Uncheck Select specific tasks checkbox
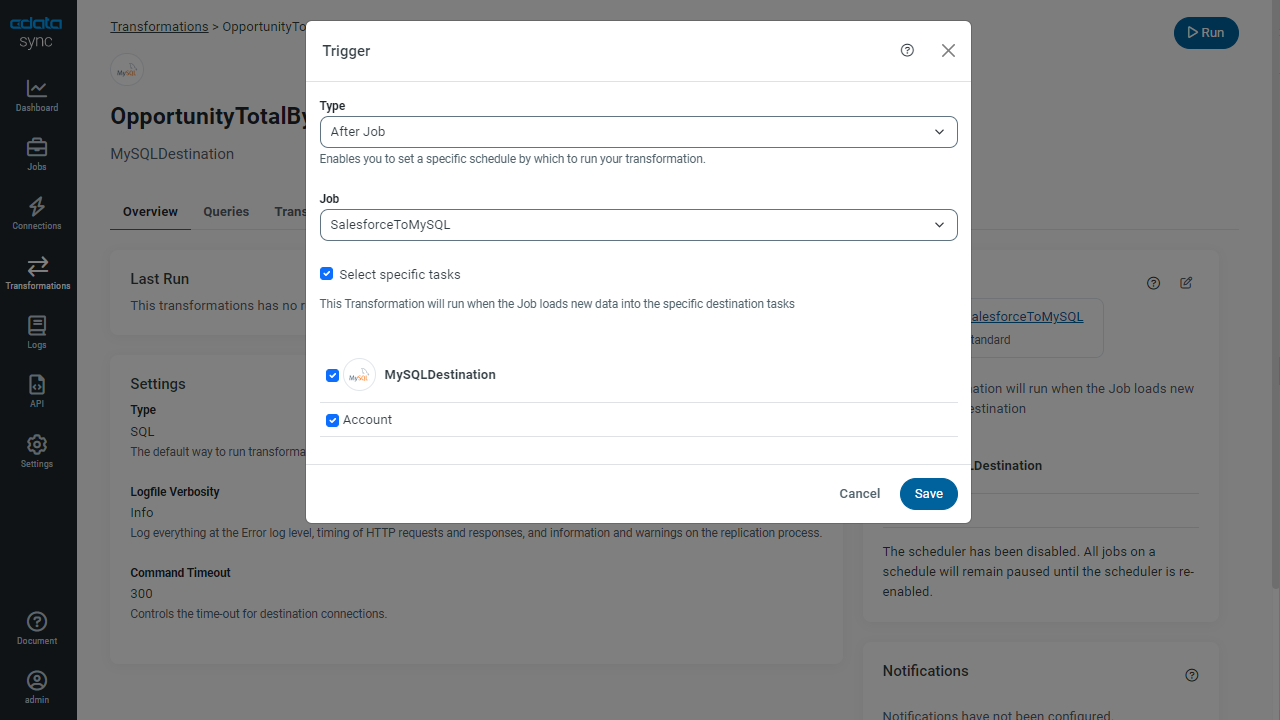This screenshot has width=1280, height=720. tap(326, 274)
